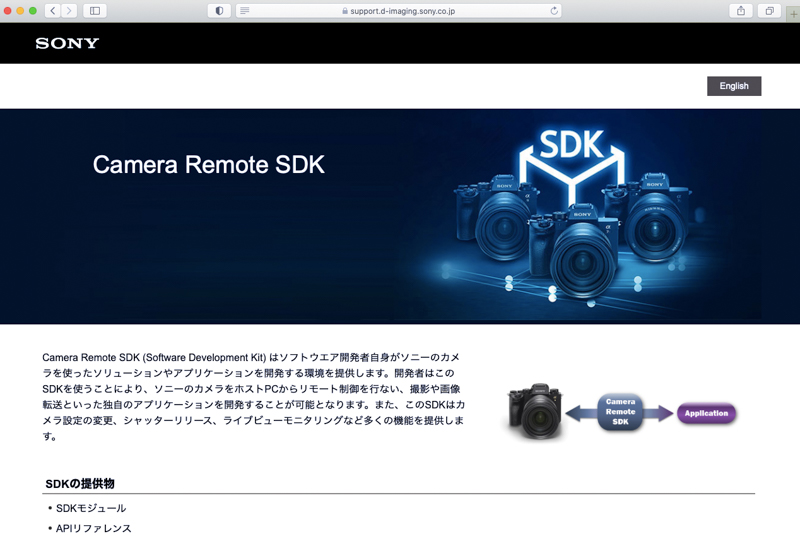Click the Reader view icon in address bar
The width and height of the screenshot is (800, 541).
[245, 11]
